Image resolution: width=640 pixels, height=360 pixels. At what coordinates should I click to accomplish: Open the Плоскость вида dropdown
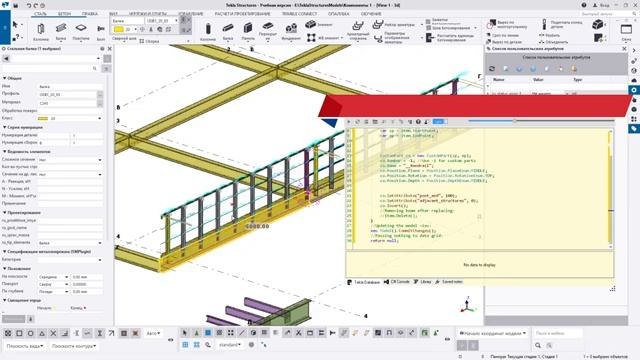click(25, 346)
